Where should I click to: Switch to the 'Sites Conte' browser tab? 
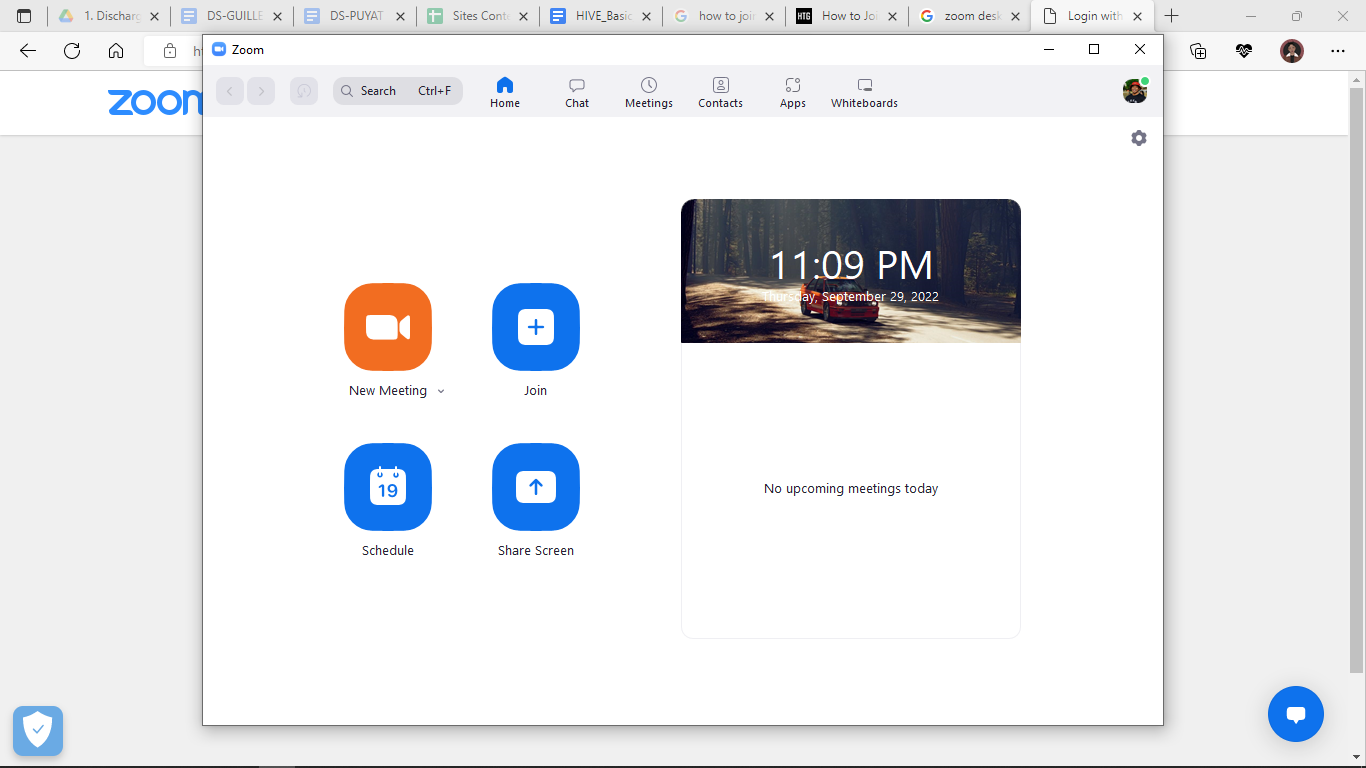[x=478, y=16]
